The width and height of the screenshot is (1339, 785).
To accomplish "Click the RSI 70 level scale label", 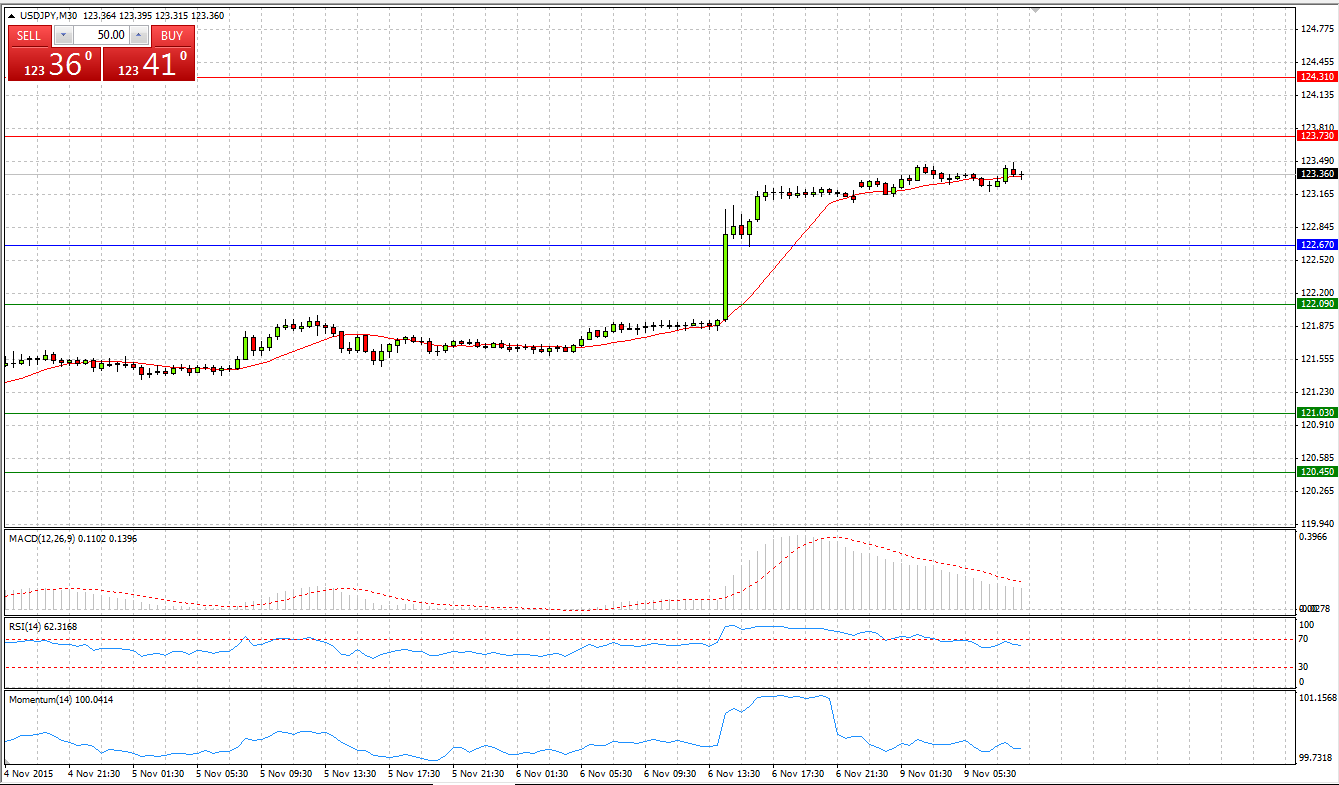I will pos(1304,639).
